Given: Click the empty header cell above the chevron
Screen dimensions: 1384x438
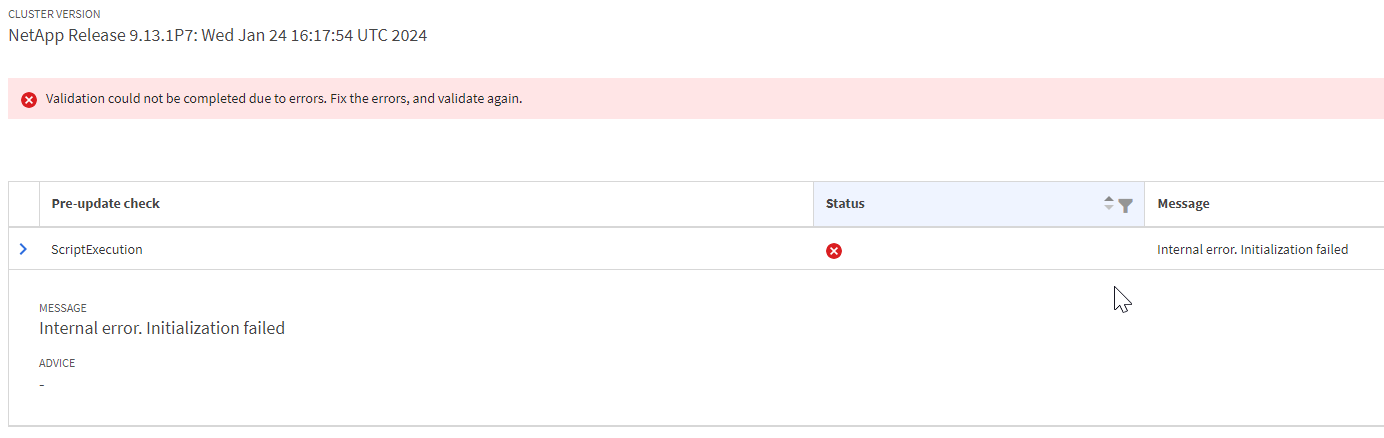Looking at the screenshot, I should coord(24,204).
